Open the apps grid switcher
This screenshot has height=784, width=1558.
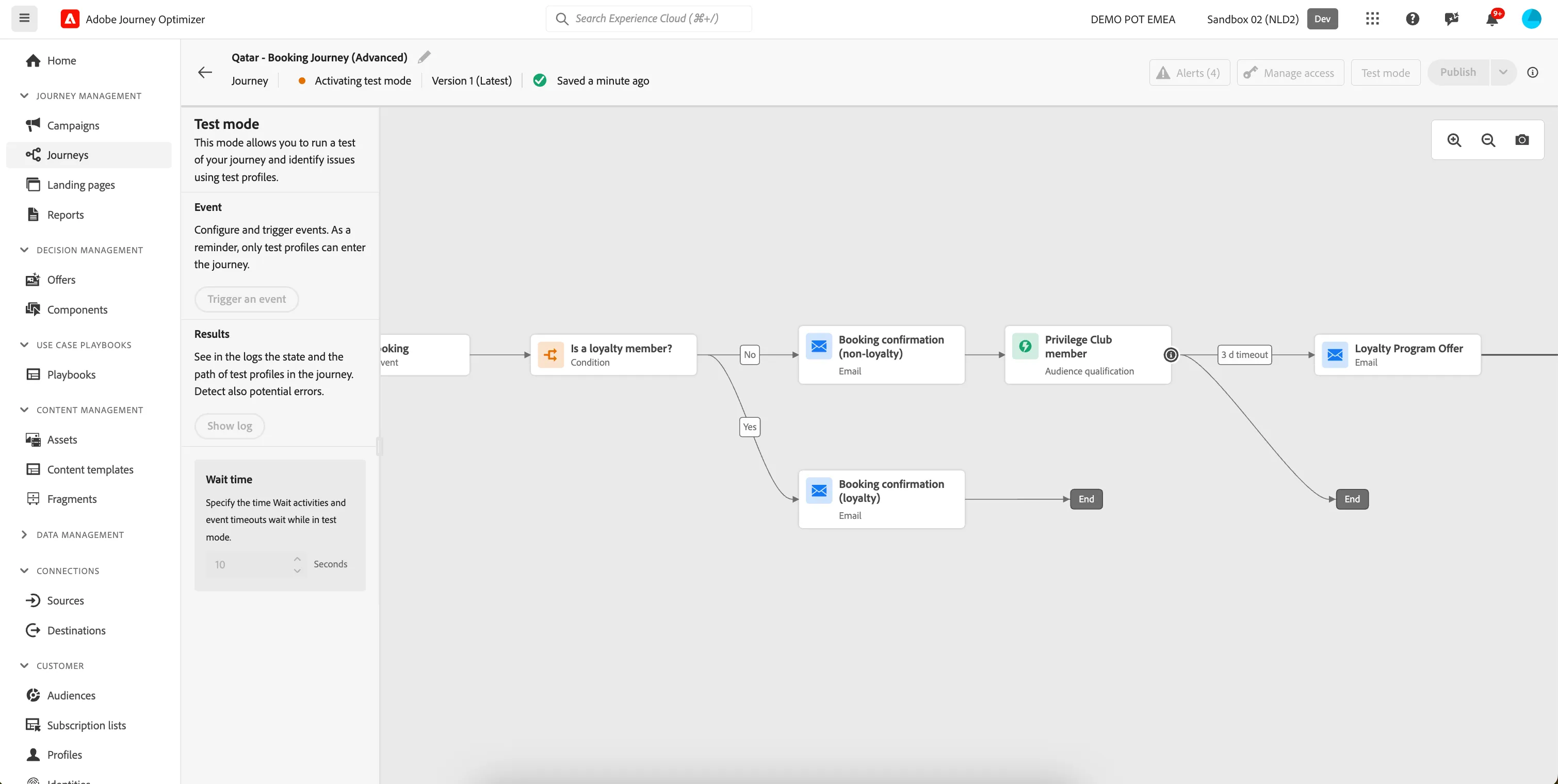click(x=1372, y=19)
